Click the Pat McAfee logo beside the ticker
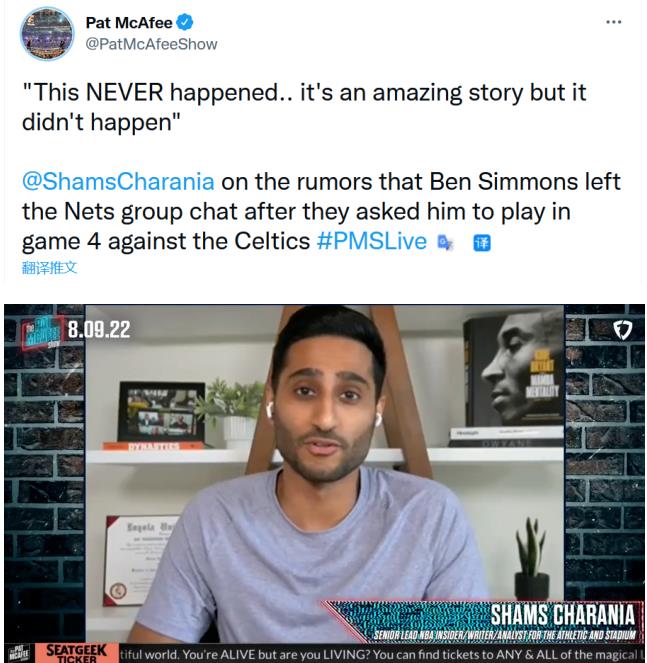Screen dimensions: 647x663 pos(19,653)
